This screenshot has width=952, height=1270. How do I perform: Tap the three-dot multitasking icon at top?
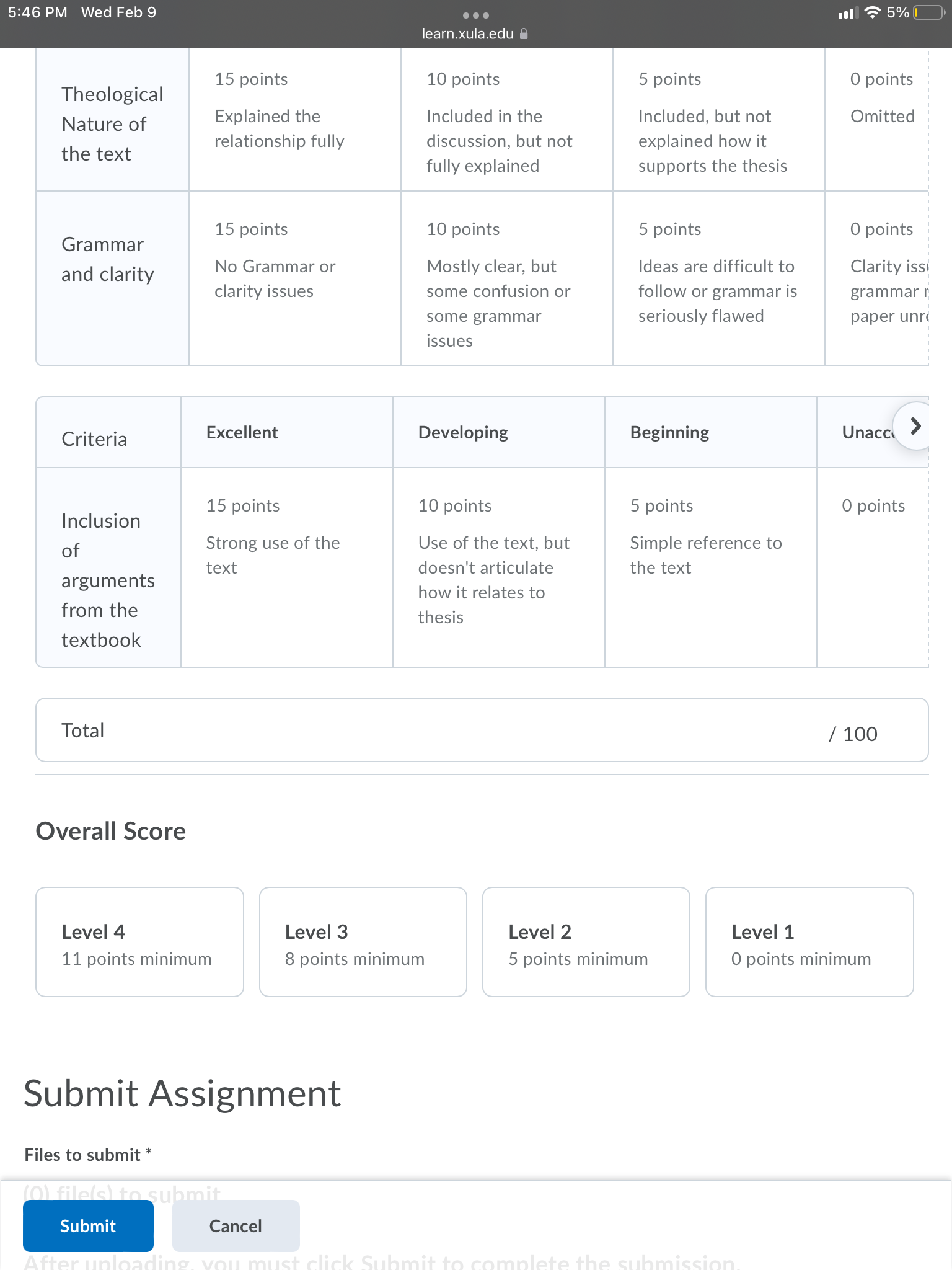click(476, 15)
